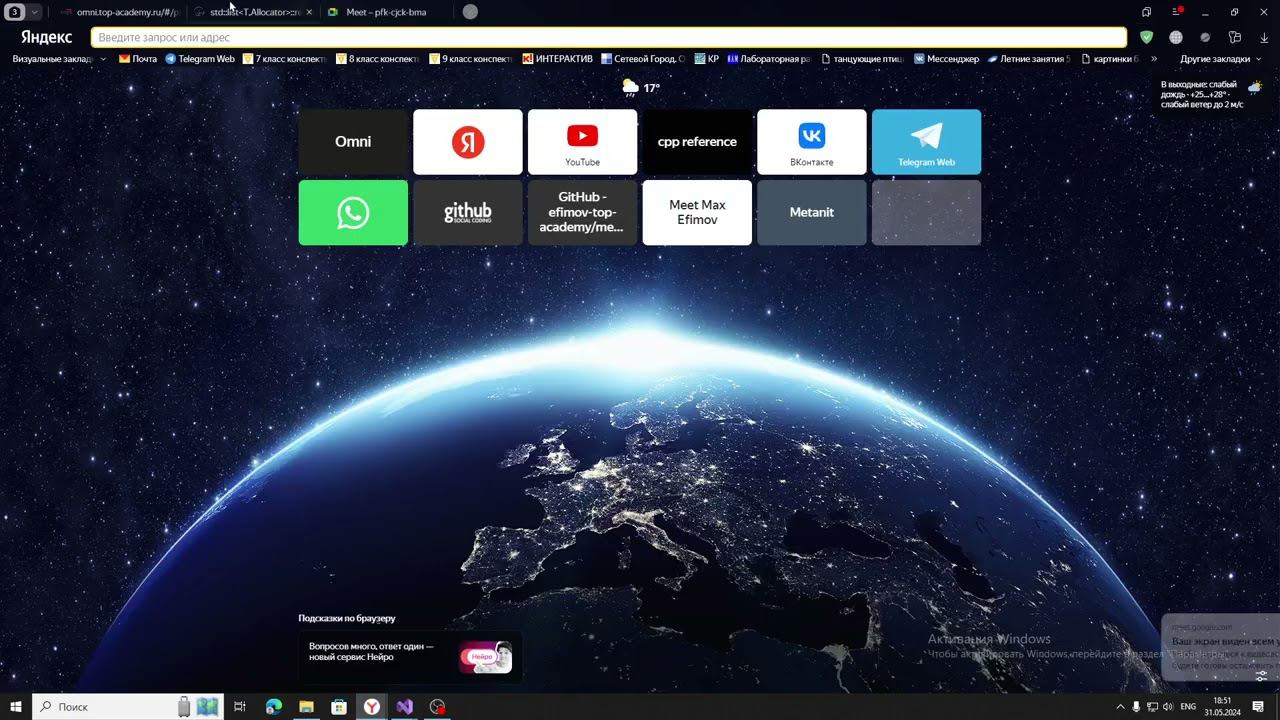This screenshot has width=1280, height=720.
Task: Open the bookmarks collection icon
Action: point(1146,12)
